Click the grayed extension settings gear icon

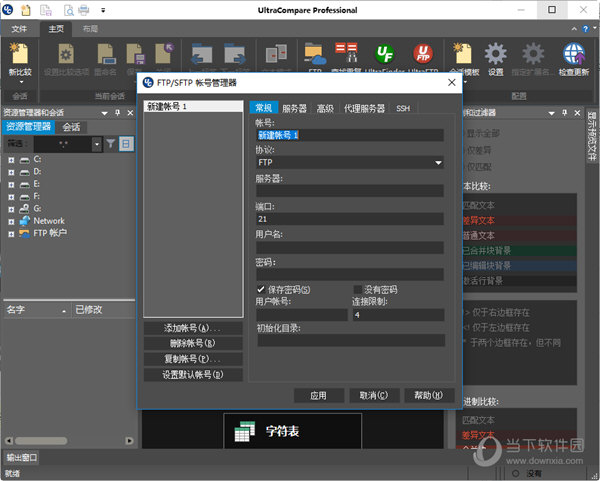point(533,54)
